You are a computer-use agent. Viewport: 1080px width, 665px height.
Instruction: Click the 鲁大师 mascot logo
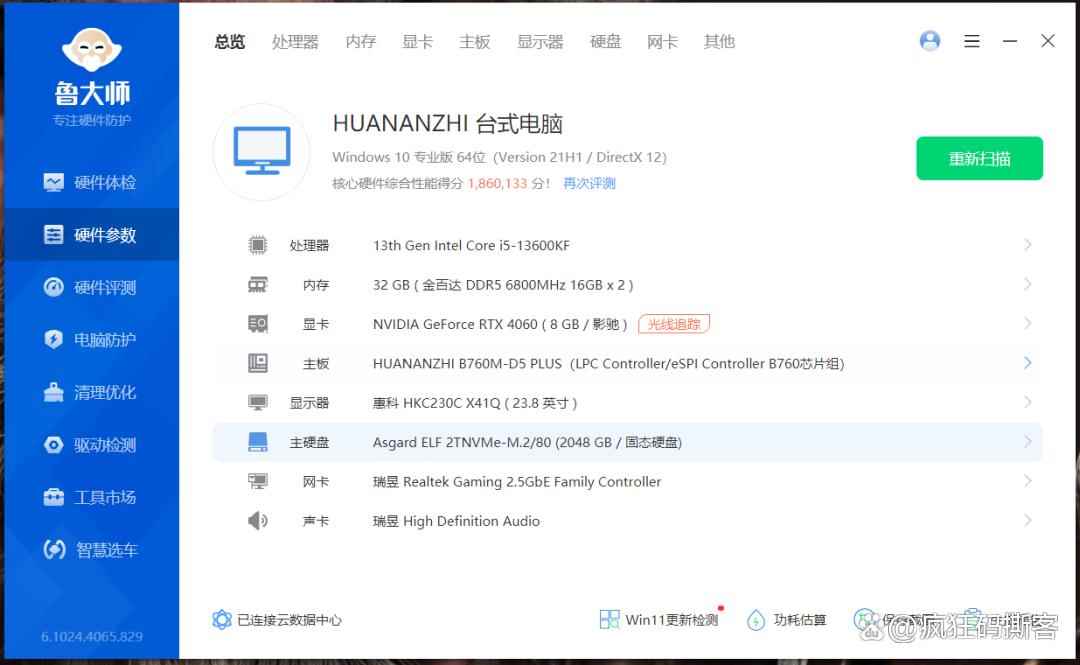pos(92,50)
